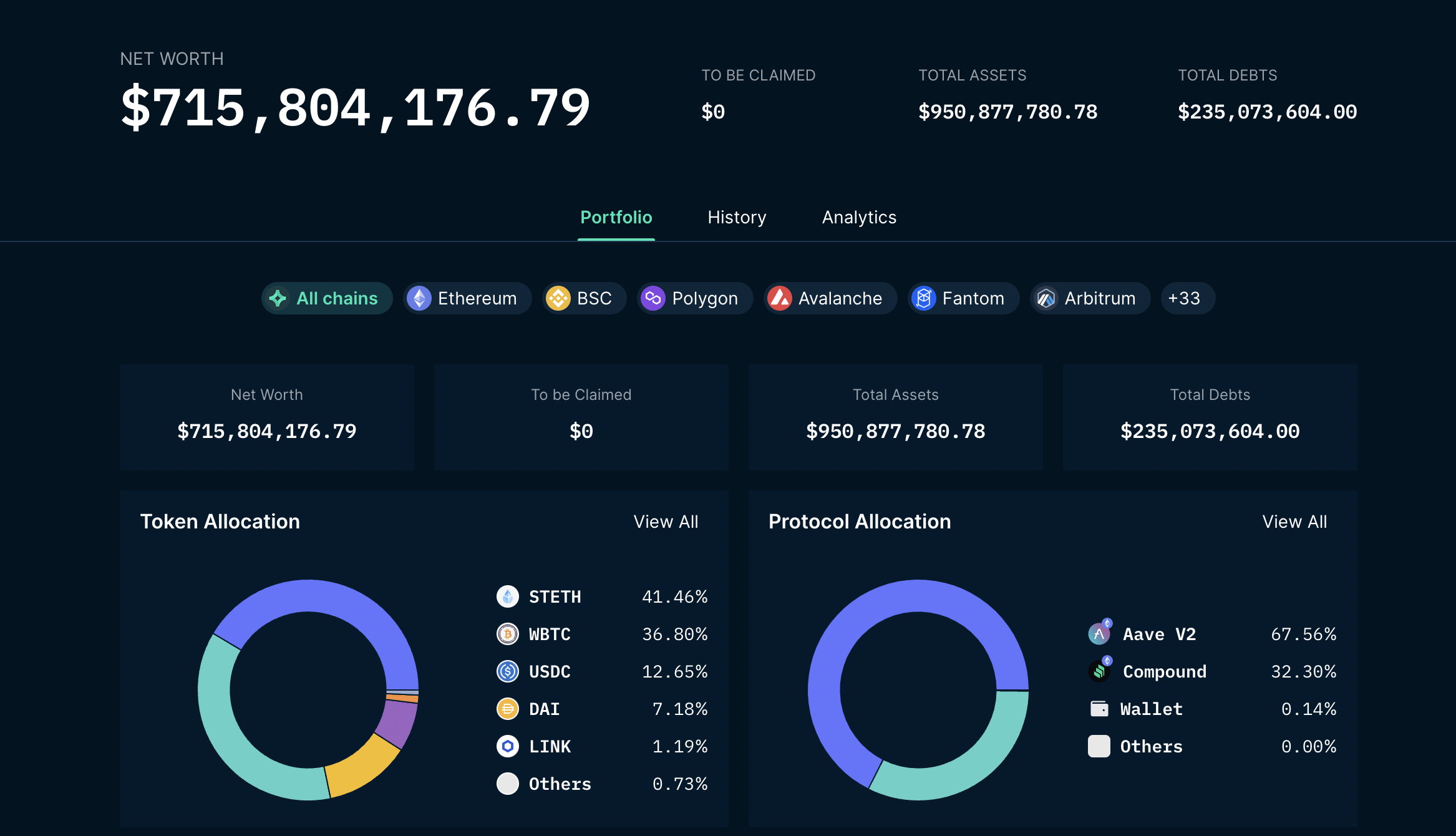This screenshot has height=836, width=1456.
Task: Click the To be Claimed summary card
Action: coord(581,417)
